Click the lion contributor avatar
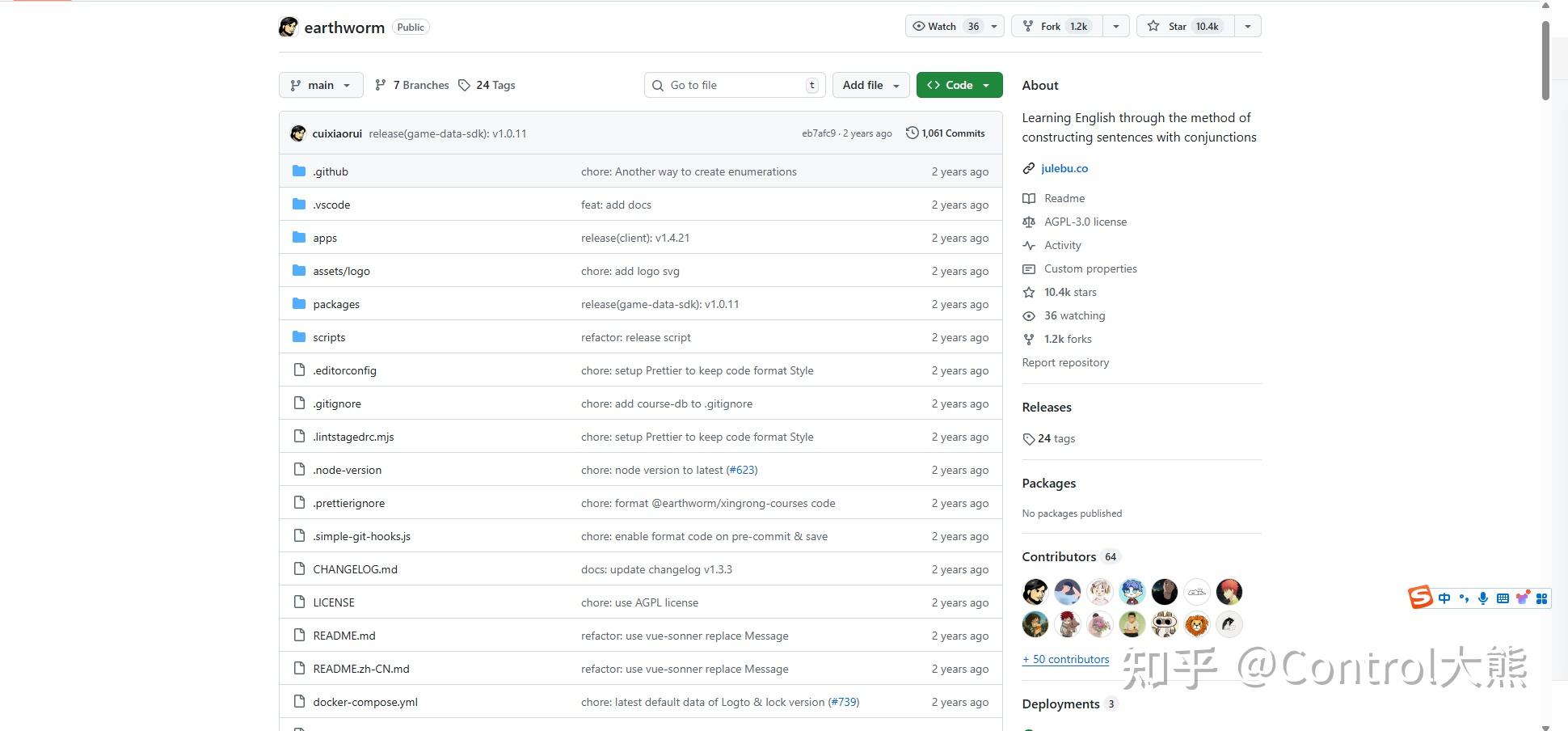The image size is (1568, 731). (x=1197, y=624)
